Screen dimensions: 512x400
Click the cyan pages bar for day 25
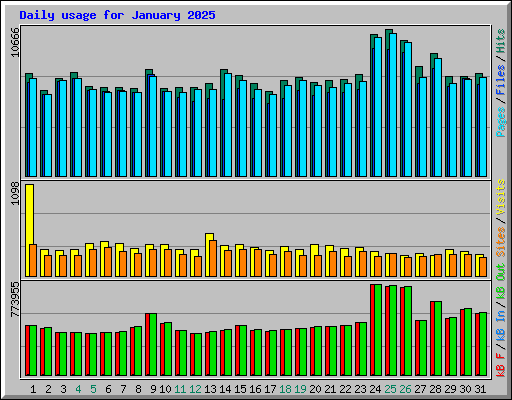pyautogui.click(x=393, y=105)
